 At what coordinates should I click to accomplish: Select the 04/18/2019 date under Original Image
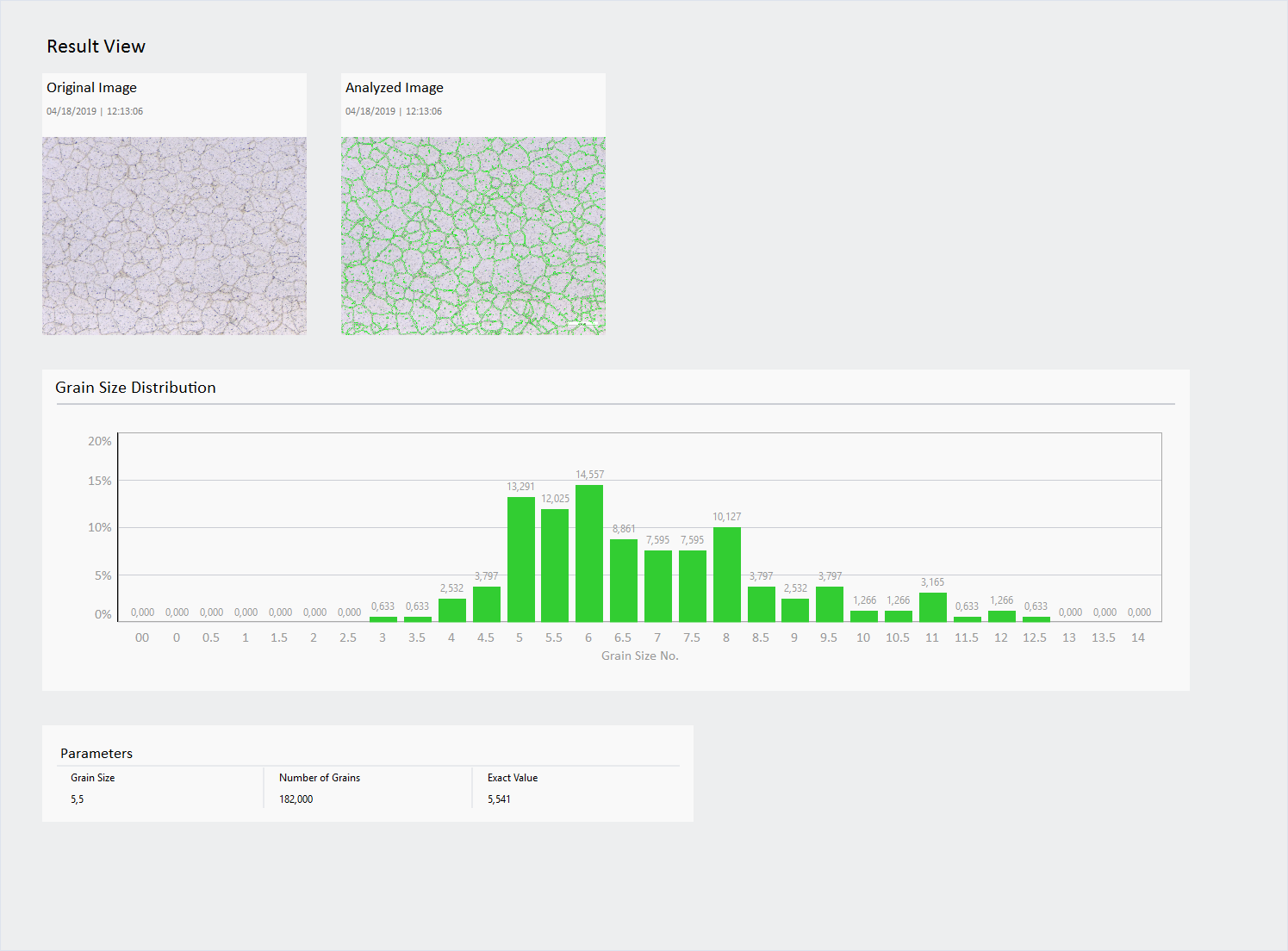[71, 111]
